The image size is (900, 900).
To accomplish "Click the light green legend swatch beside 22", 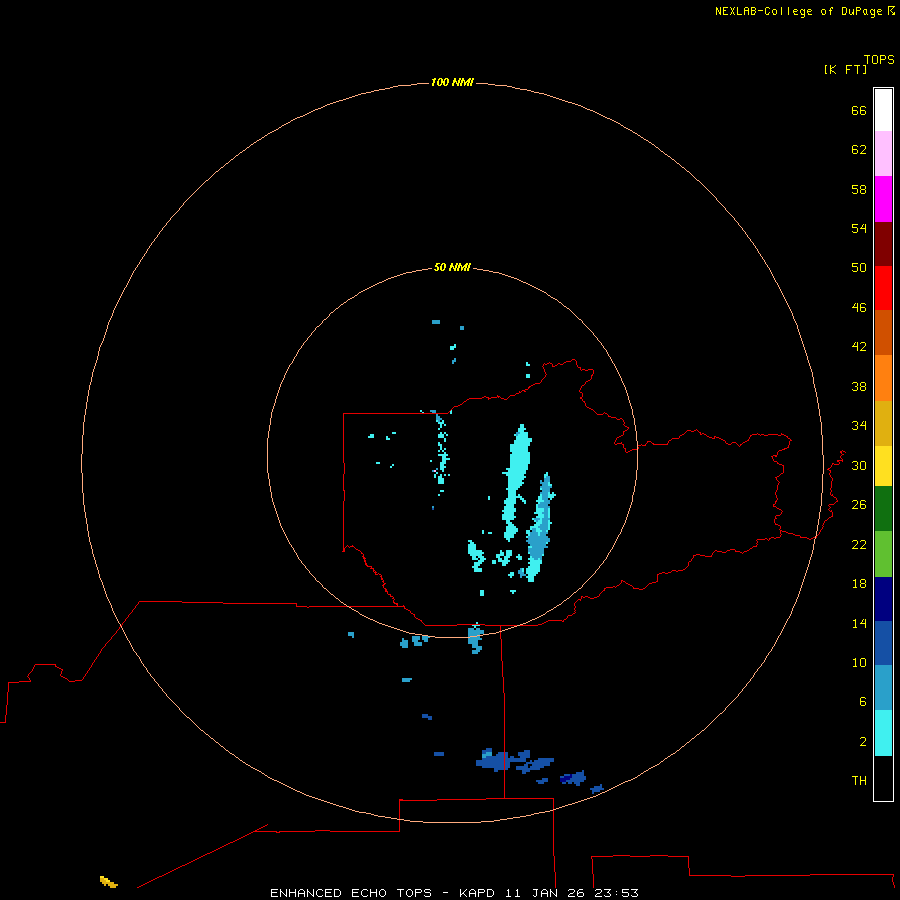I will click(x=883, y=554).
